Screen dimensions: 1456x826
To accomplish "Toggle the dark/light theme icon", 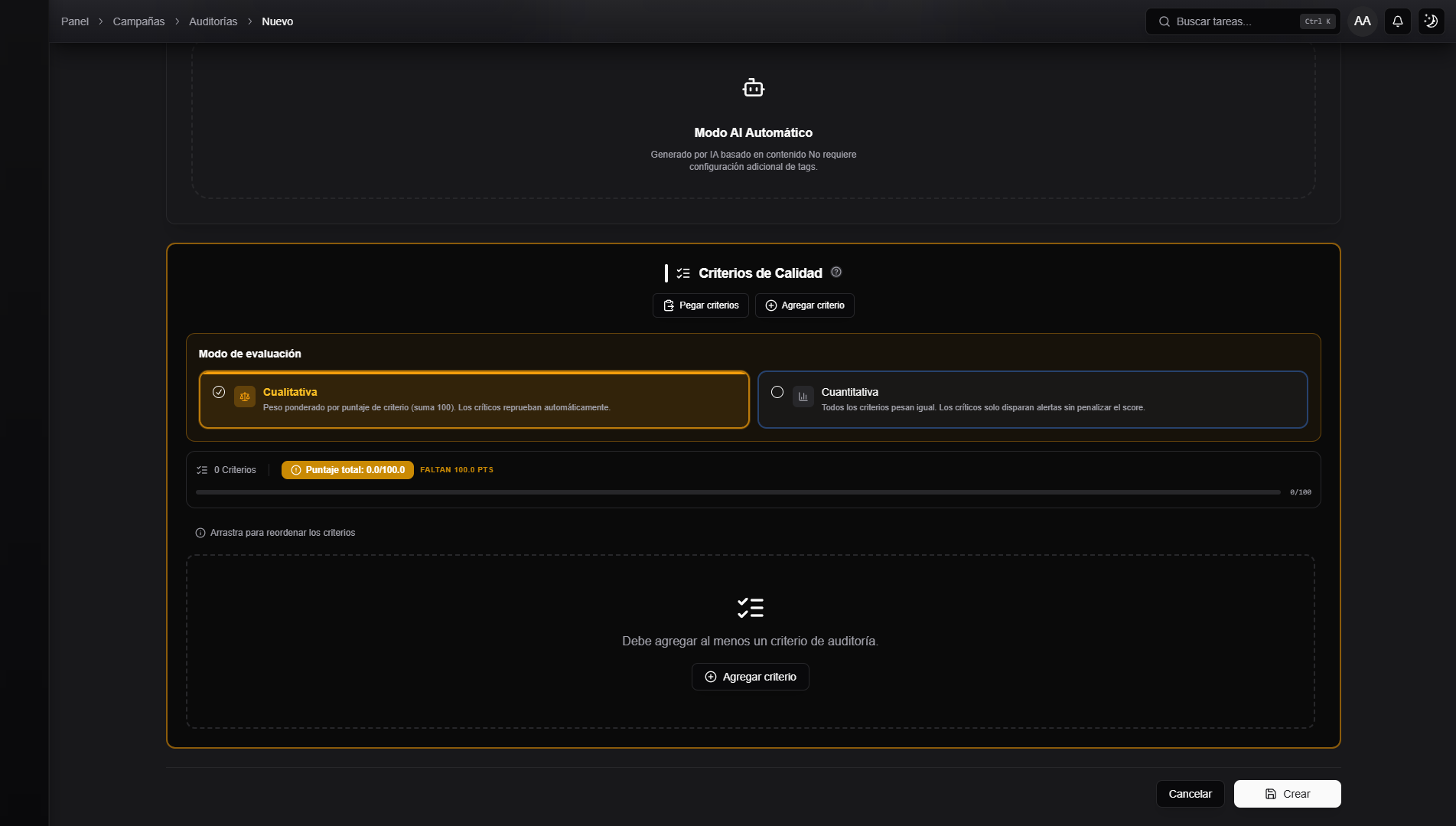I will pos(1431,21).
